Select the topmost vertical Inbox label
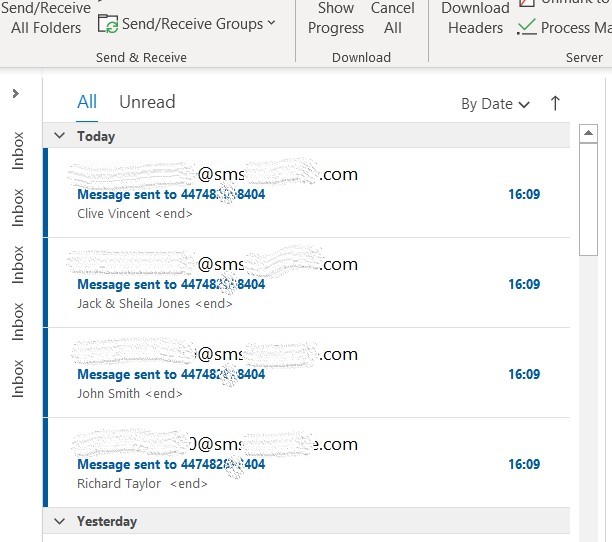Image resolution: width=612 pixels, height=542 pixels. click(x=18, y=151)
